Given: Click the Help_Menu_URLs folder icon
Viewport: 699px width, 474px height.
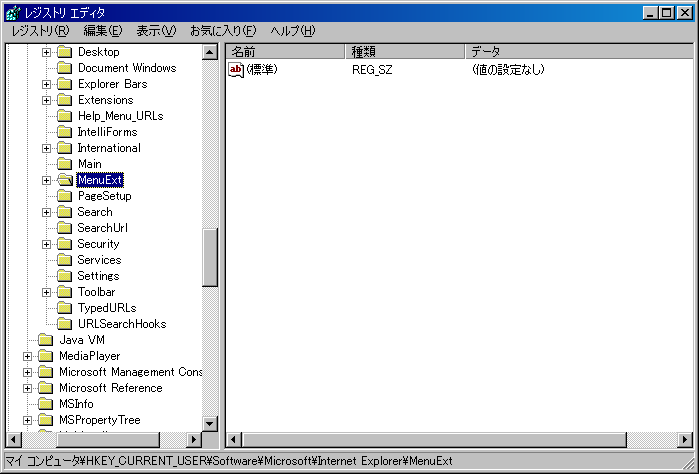Looking at the screenshot, I should pyautogui.click(x=65, y=116).
